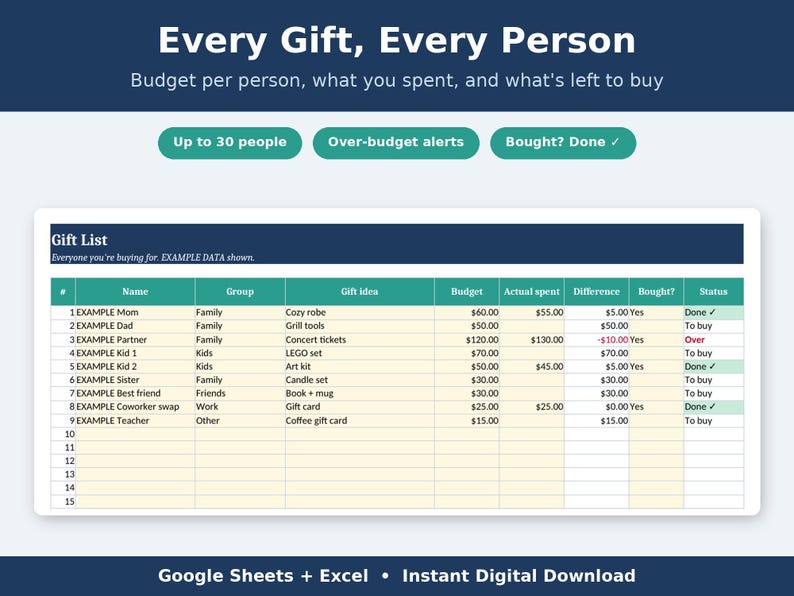Select the '#' column header

coord(63,292)
